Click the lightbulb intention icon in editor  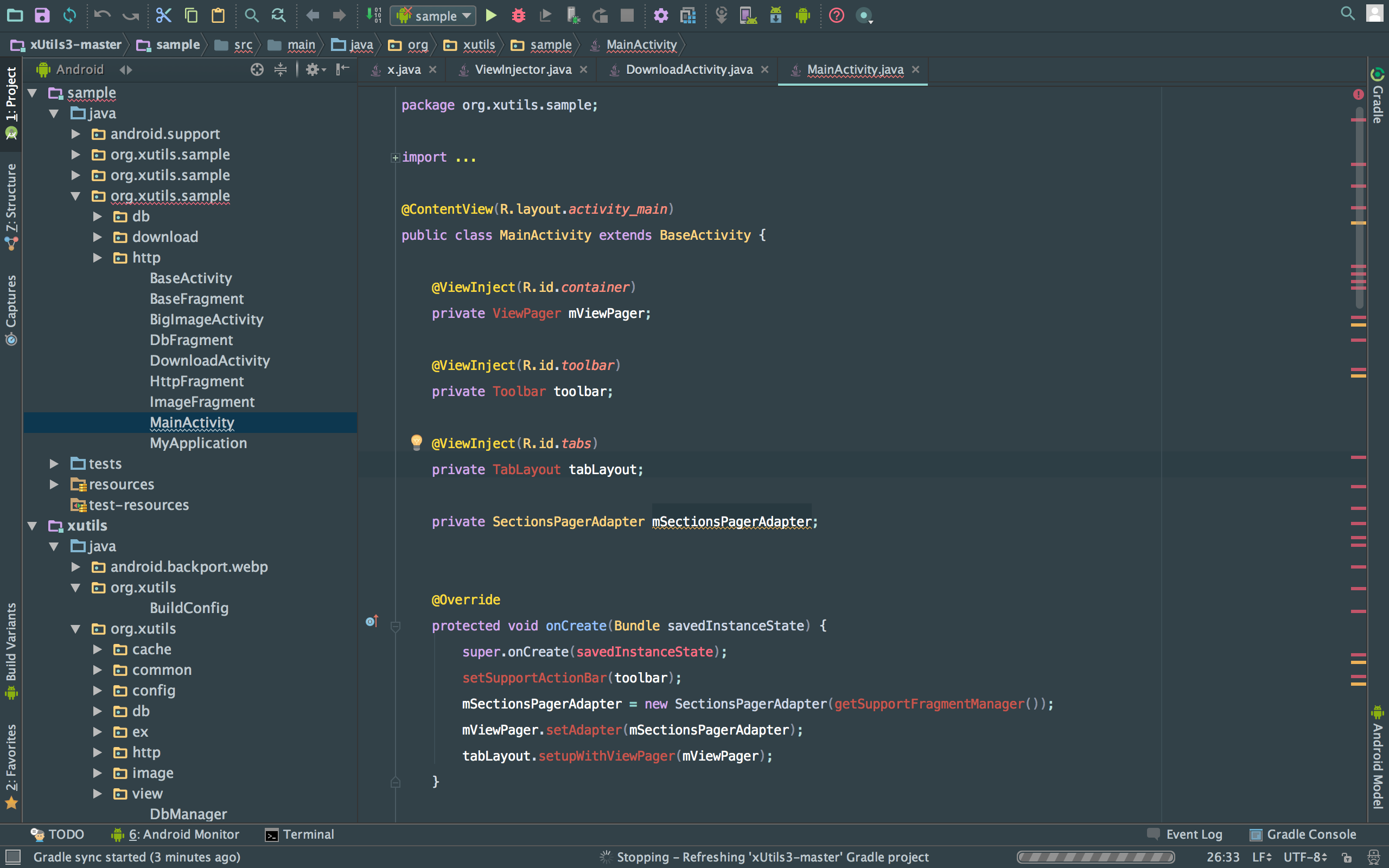tap(417, 442)
